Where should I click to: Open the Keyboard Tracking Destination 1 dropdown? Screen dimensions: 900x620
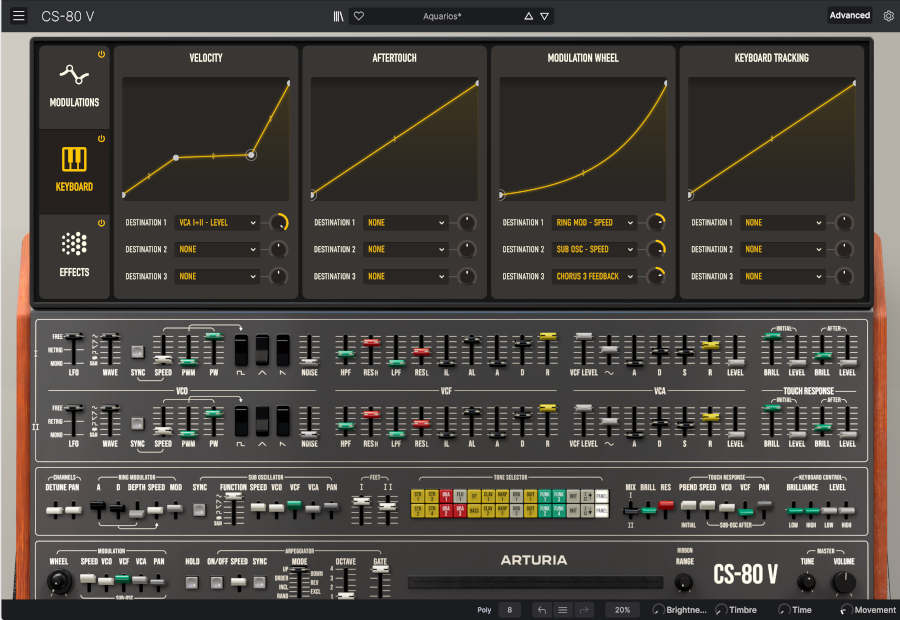tap(782, 222)
